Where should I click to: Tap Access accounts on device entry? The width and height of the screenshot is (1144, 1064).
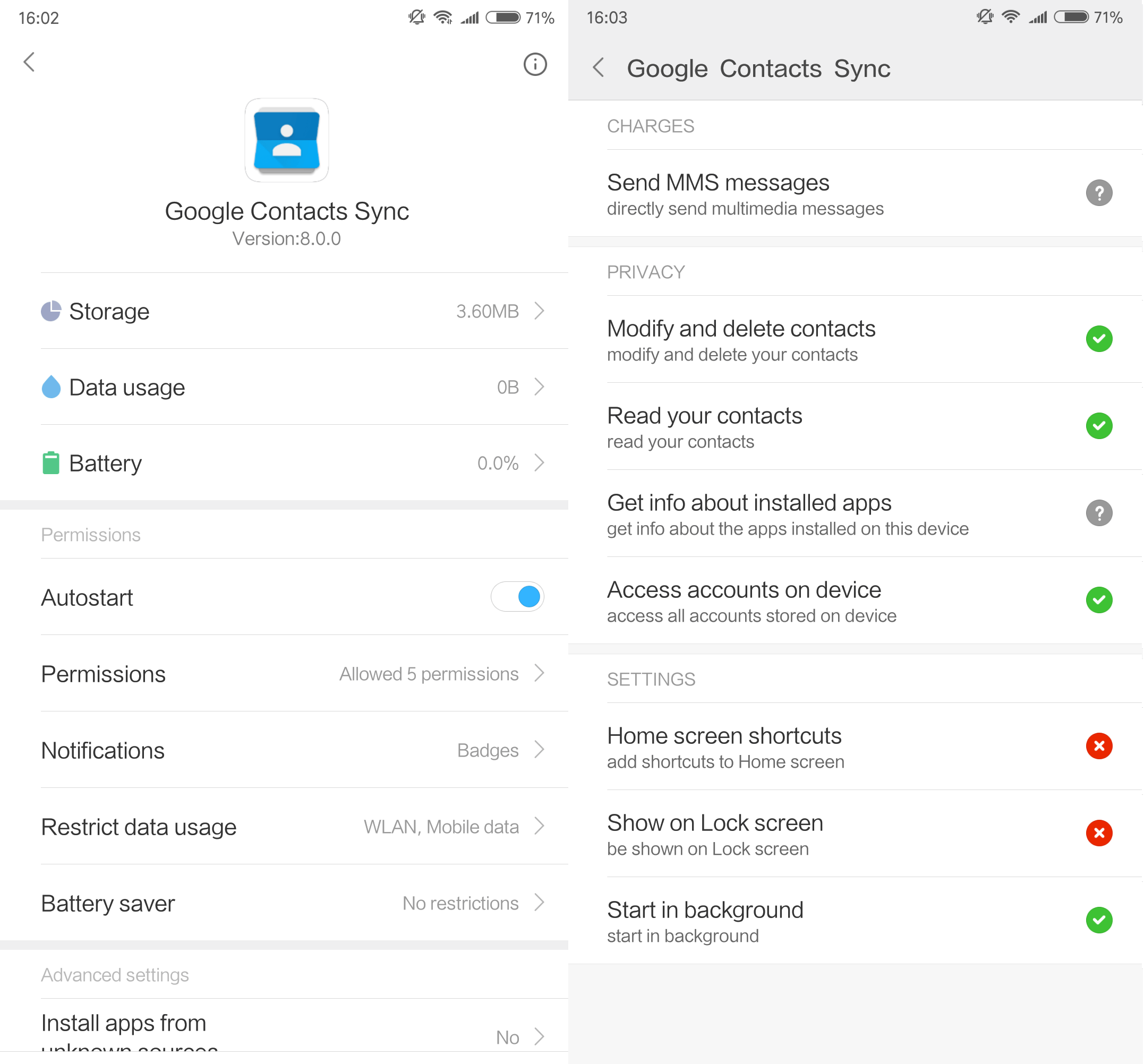click(806, 601)
